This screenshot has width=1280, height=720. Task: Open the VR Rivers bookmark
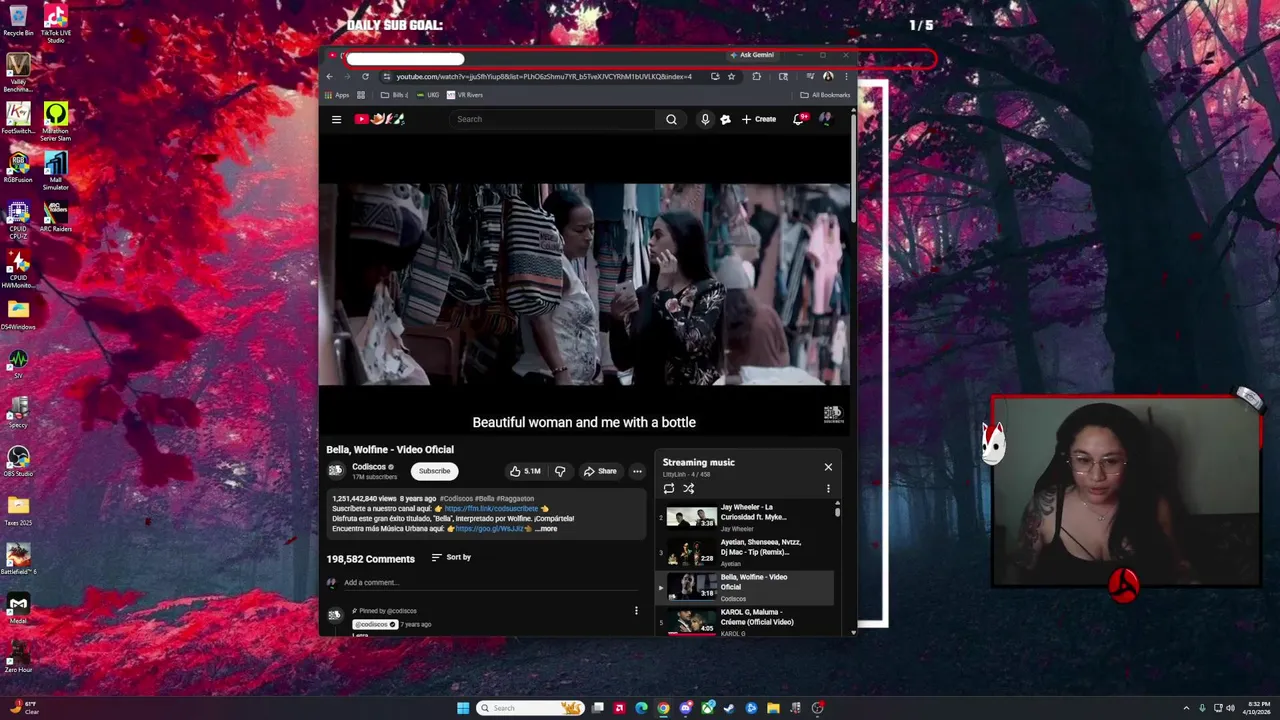click(x=465, y=95)
